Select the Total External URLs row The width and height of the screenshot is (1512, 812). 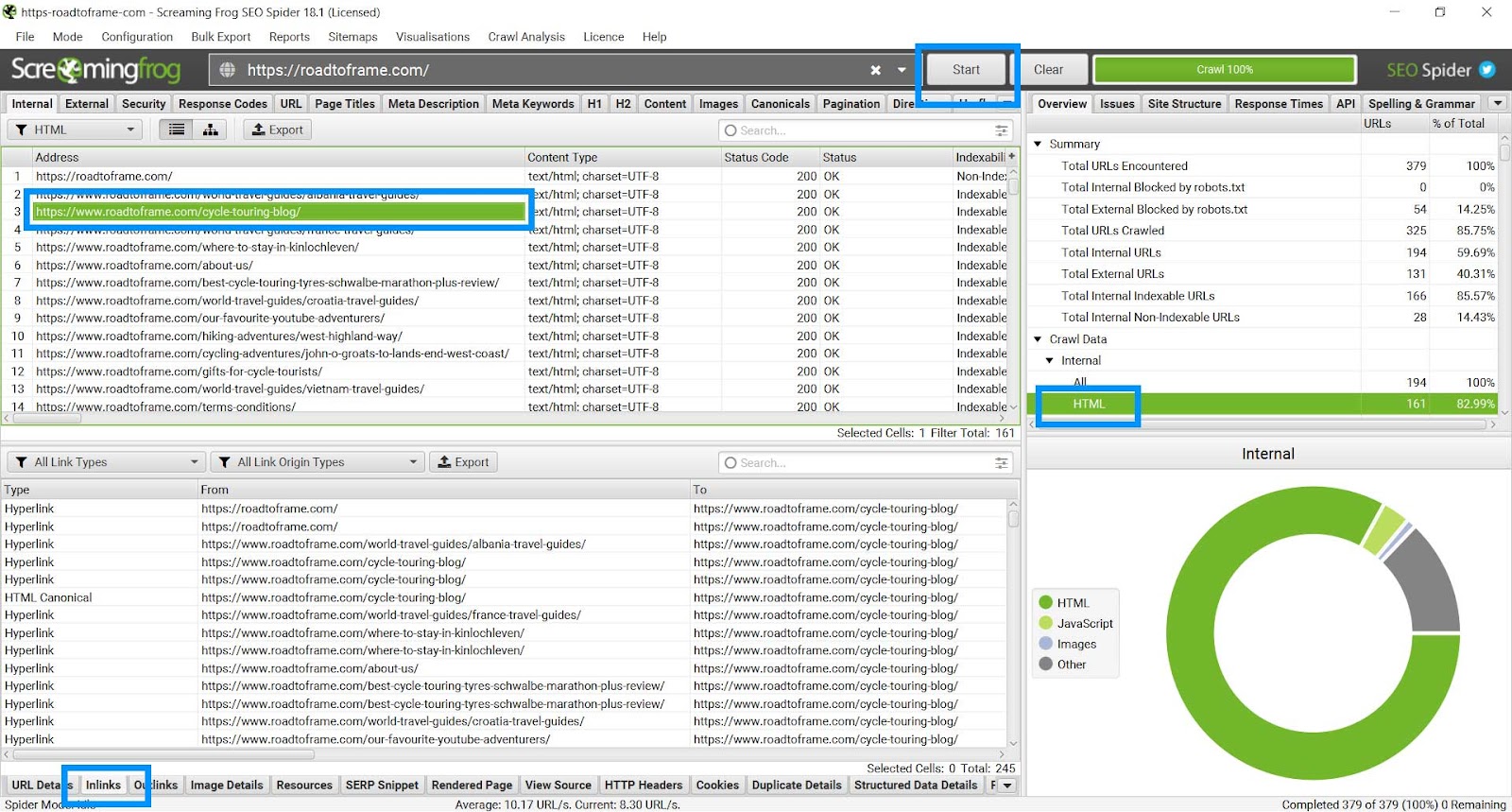[x=1264, y=274]
